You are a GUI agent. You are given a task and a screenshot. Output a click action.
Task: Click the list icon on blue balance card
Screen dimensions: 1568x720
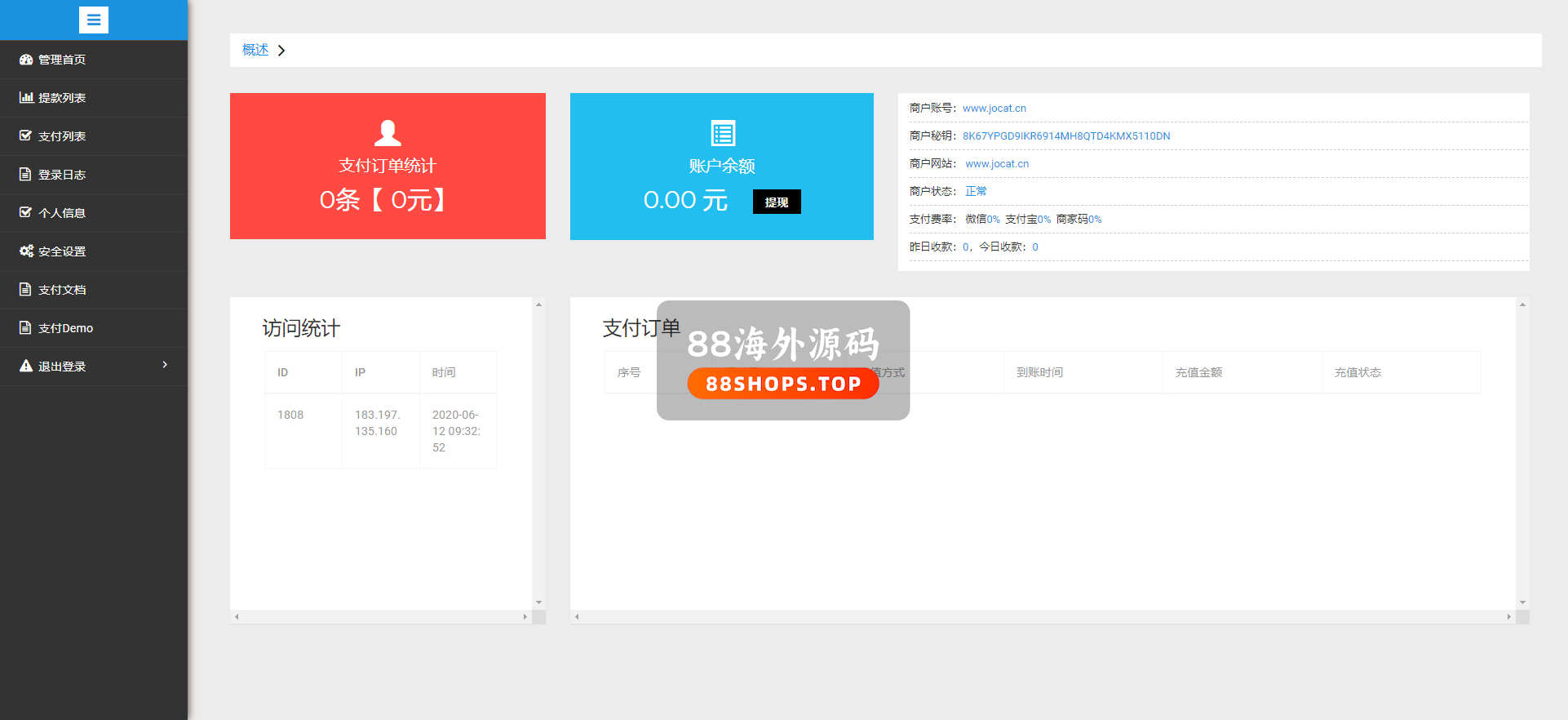coord(723,133)
